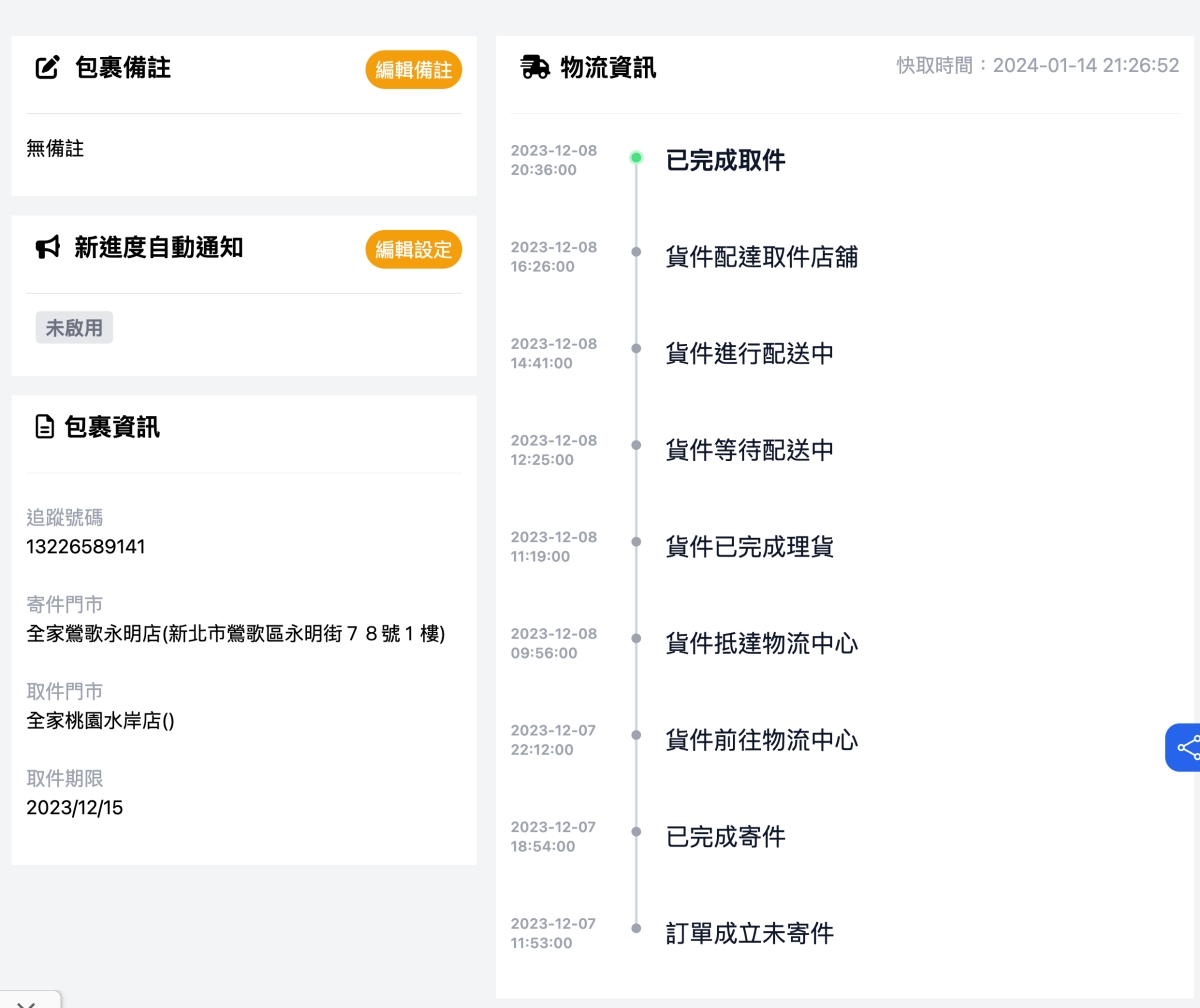Select the timeline dot for 已完成寄件
This screenshot has width=1200, height=1008.
tap(636, 832)
